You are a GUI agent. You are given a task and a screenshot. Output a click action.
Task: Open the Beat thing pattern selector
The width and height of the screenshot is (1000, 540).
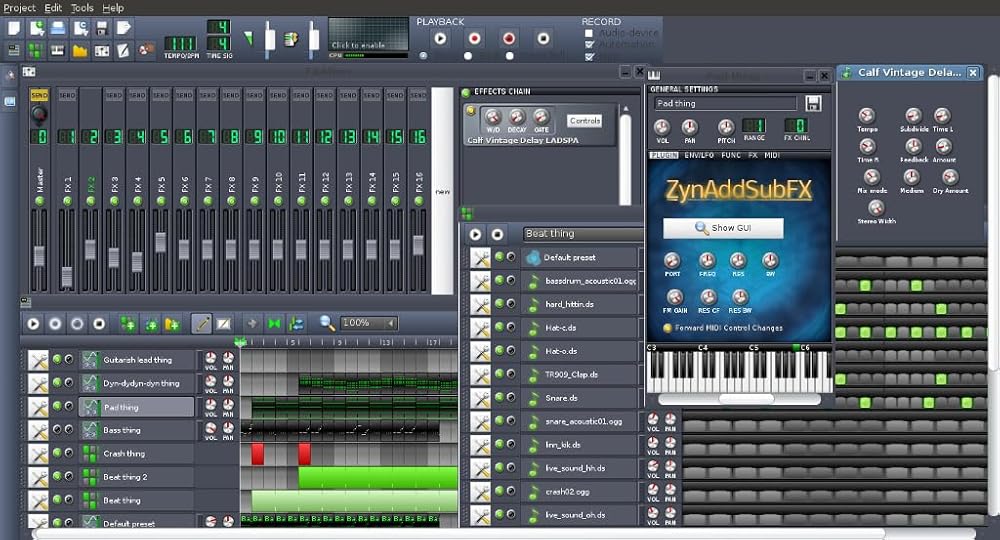[582, 234]
